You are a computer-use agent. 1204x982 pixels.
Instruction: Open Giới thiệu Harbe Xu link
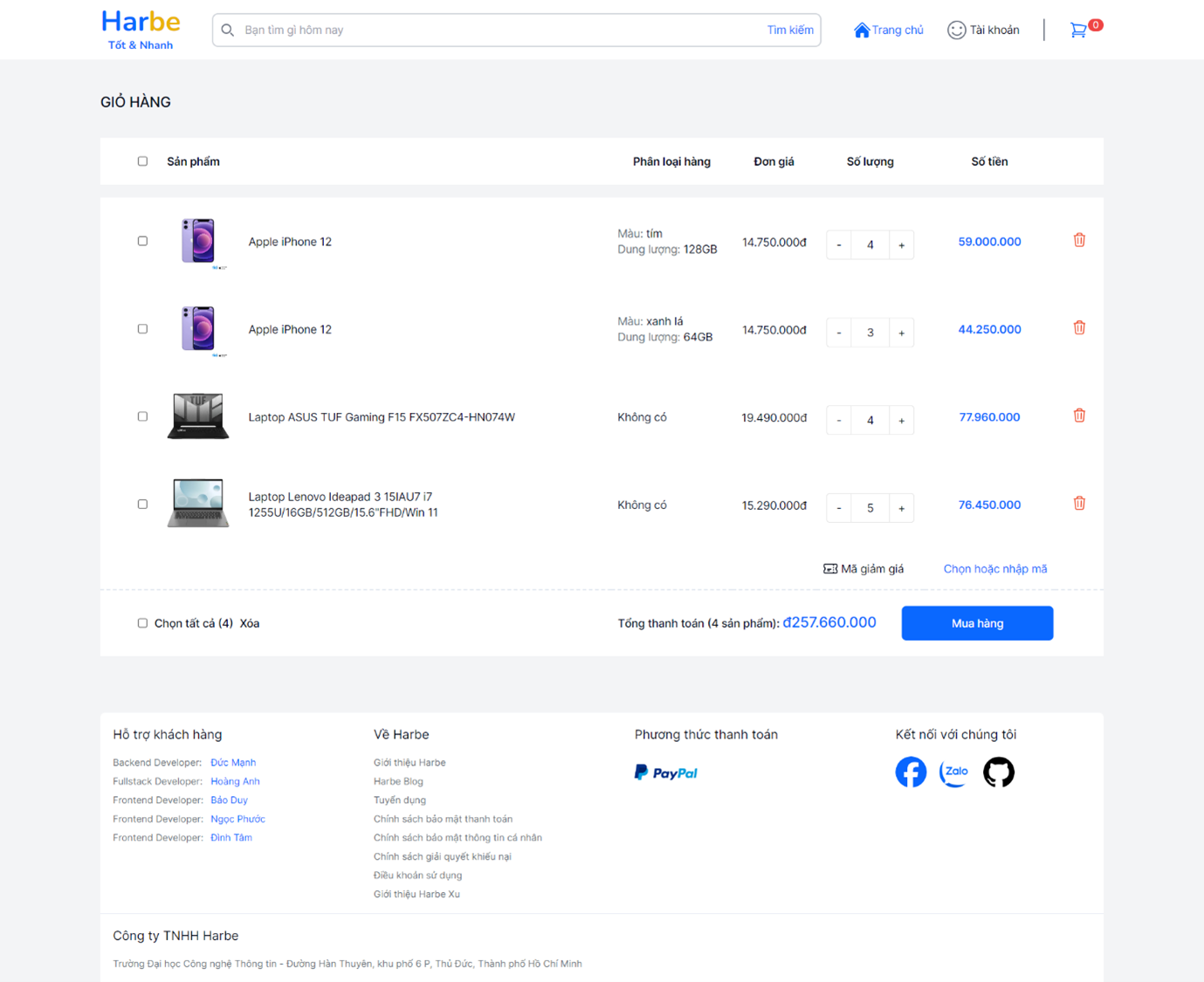[x=416, y=895]
